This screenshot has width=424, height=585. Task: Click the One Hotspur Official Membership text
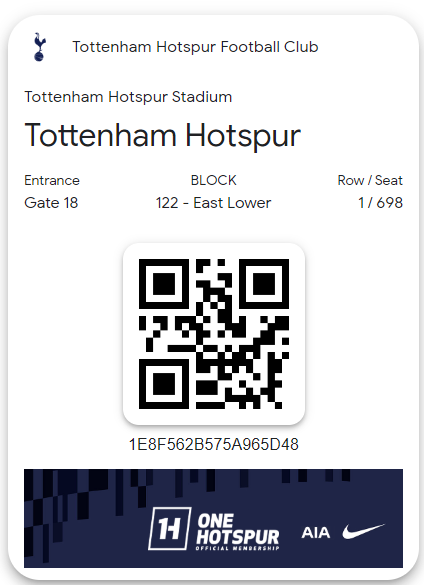[238, 532]
